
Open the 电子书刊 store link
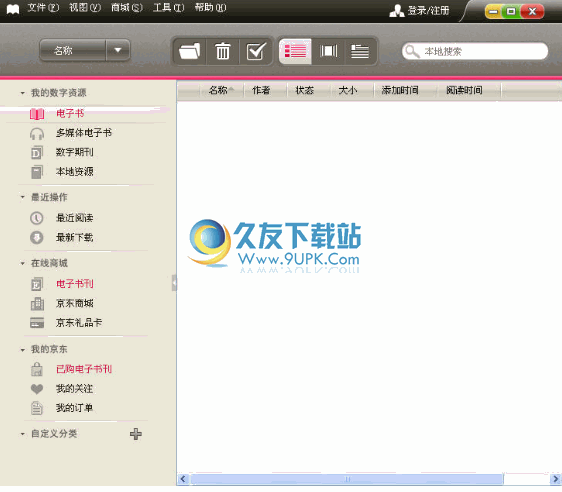[x=75, y=284]
